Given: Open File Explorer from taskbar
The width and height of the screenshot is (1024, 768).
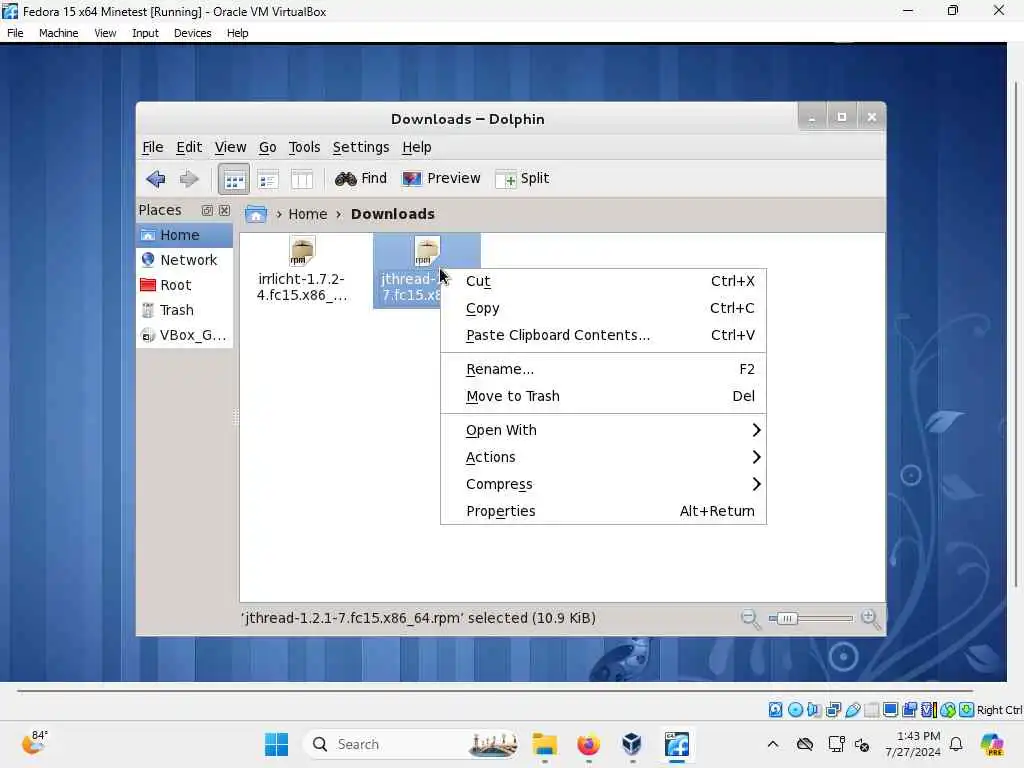Looking at the screenshot, I should (544, 744).
